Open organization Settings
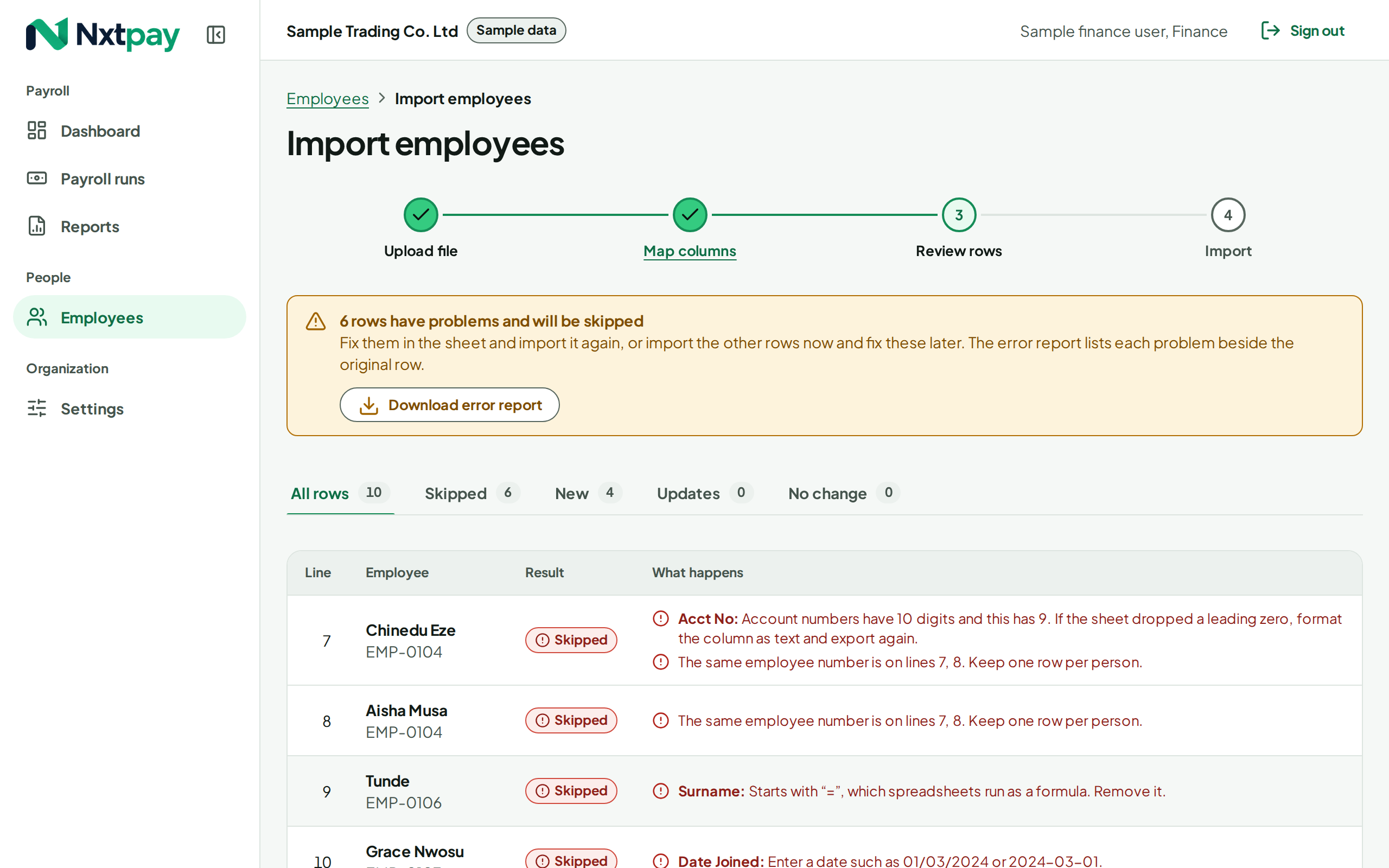The image size is (1389, 868). (x=130, y=408)
